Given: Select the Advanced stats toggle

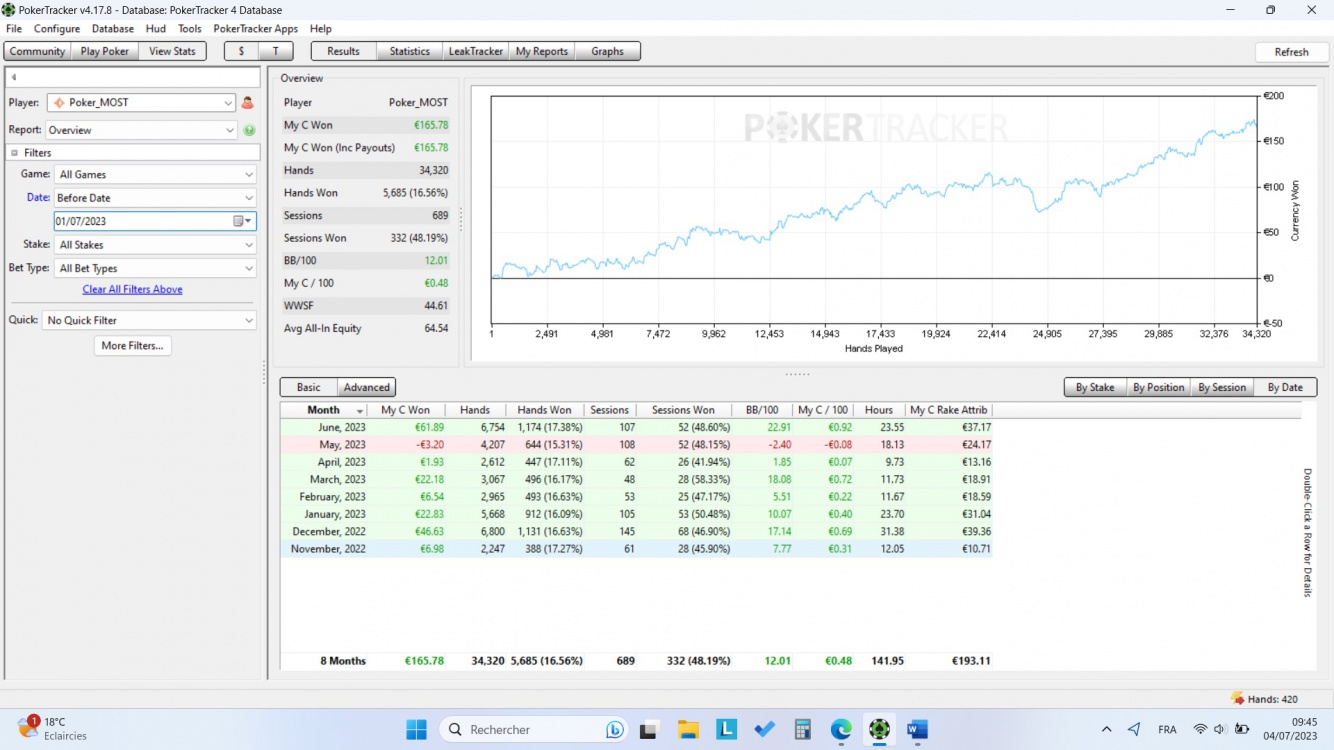Looking at the screenshot, I should pos(367,387).
